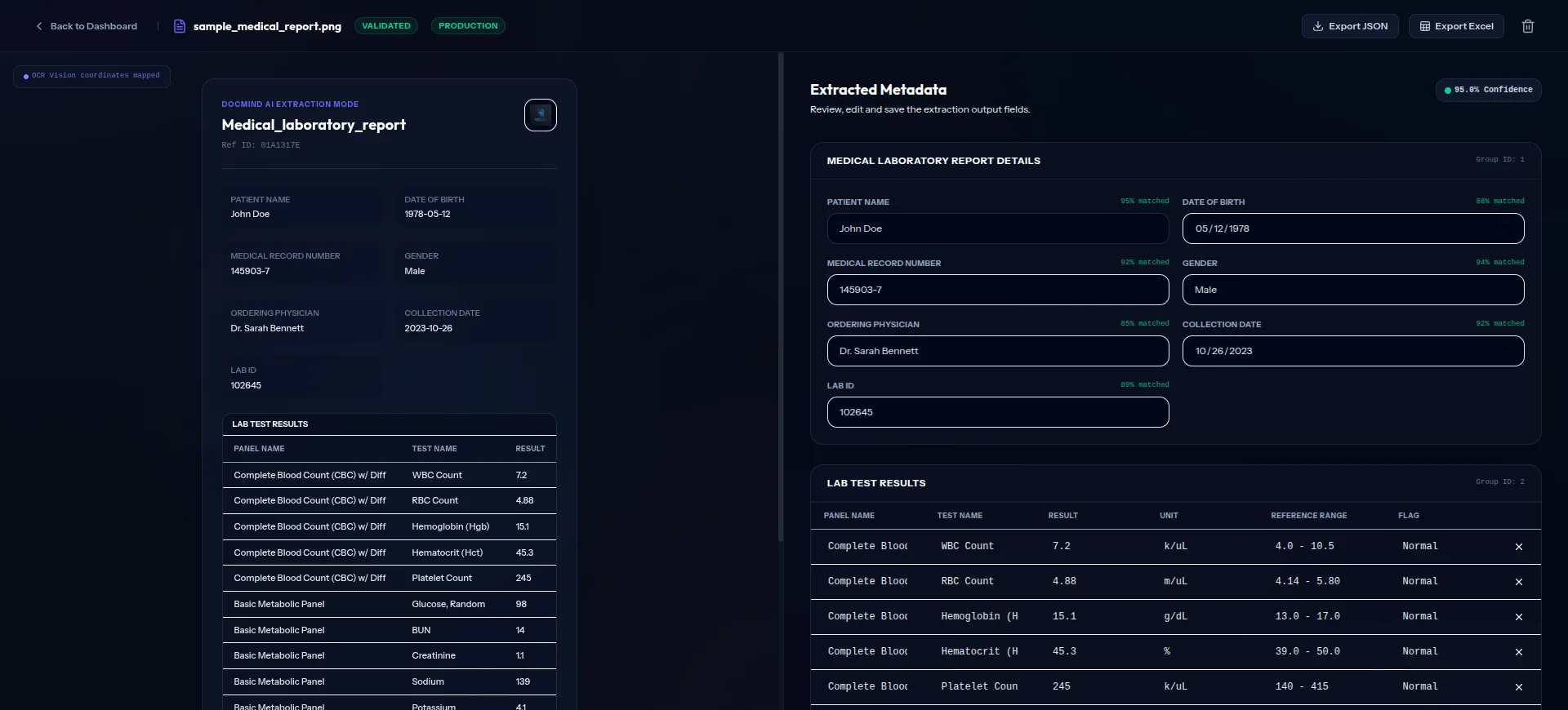Export extraction to Excel
This screenshot has width=1568, height=710.
(x=1456, y=26)
